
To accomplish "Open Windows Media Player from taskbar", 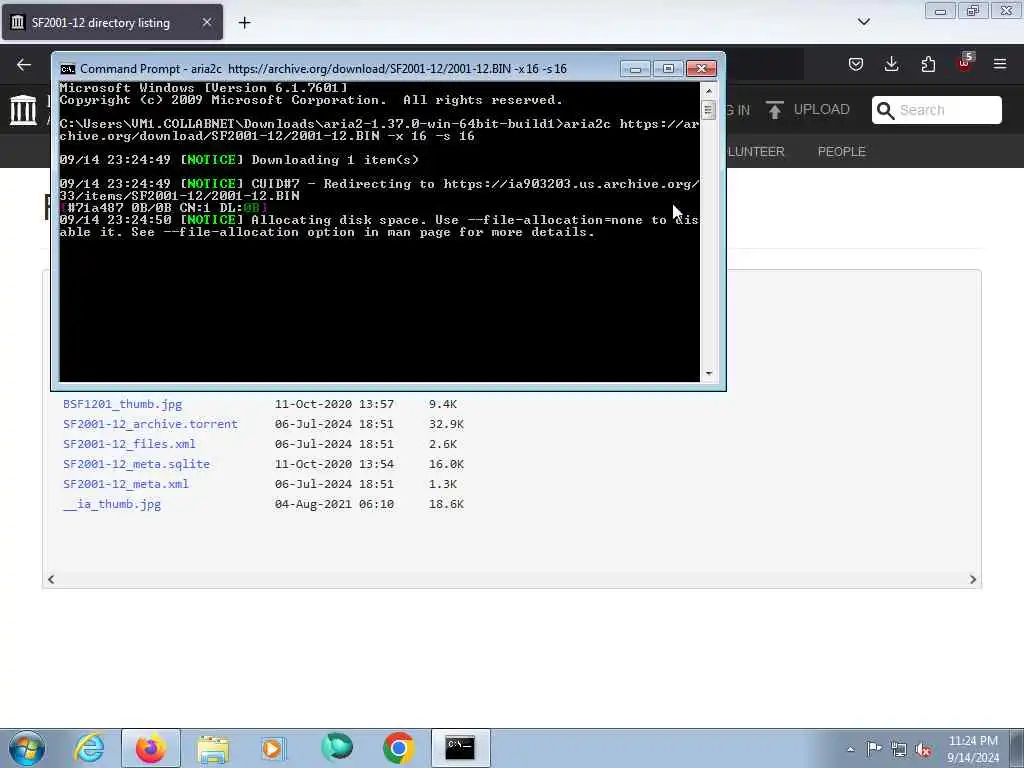I will (x=273, y=748).
